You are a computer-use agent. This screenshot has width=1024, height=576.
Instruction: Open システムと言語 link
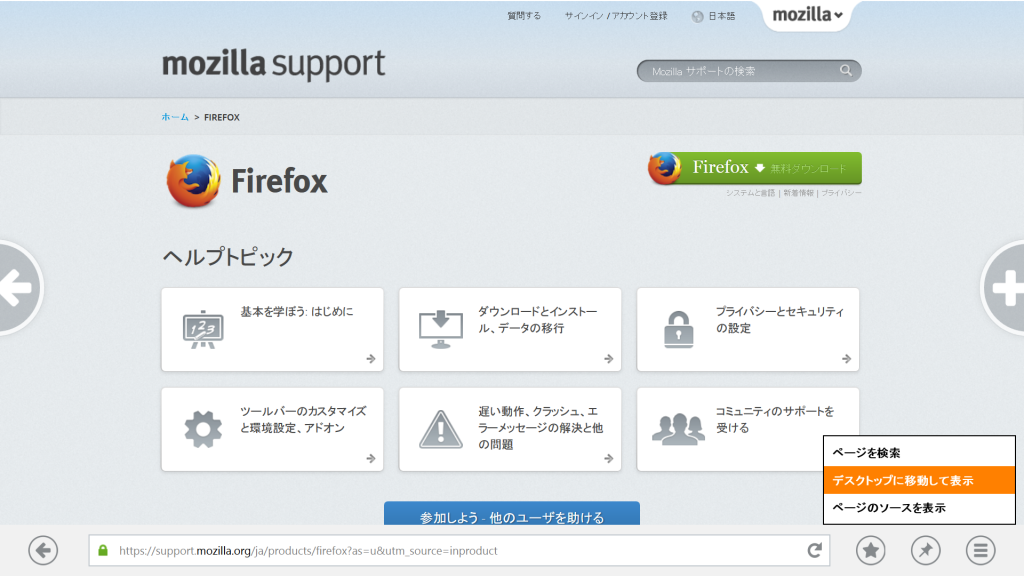point(750,193)
